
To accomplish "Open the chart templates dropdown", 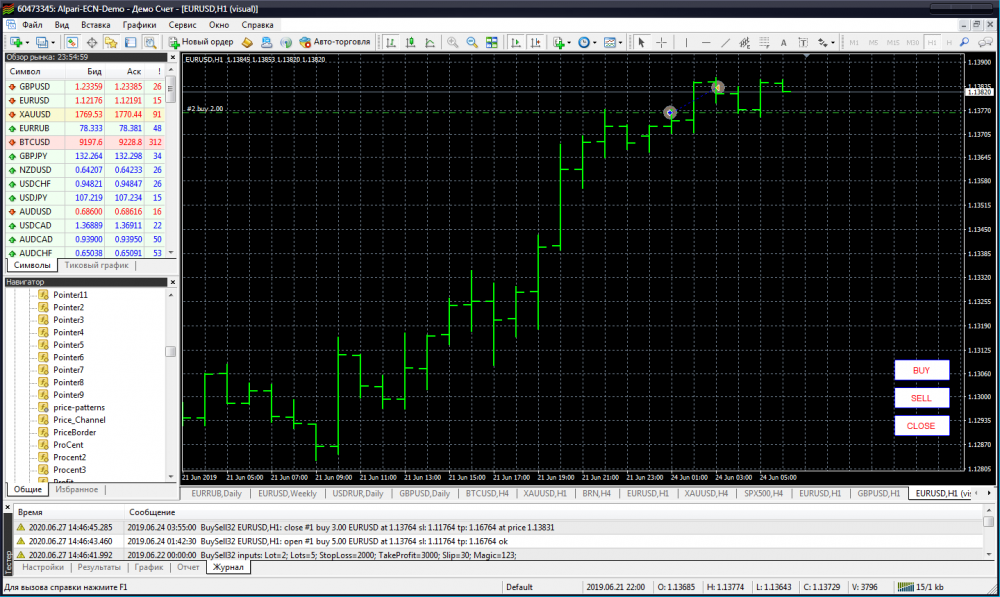I will click(612, 42).
